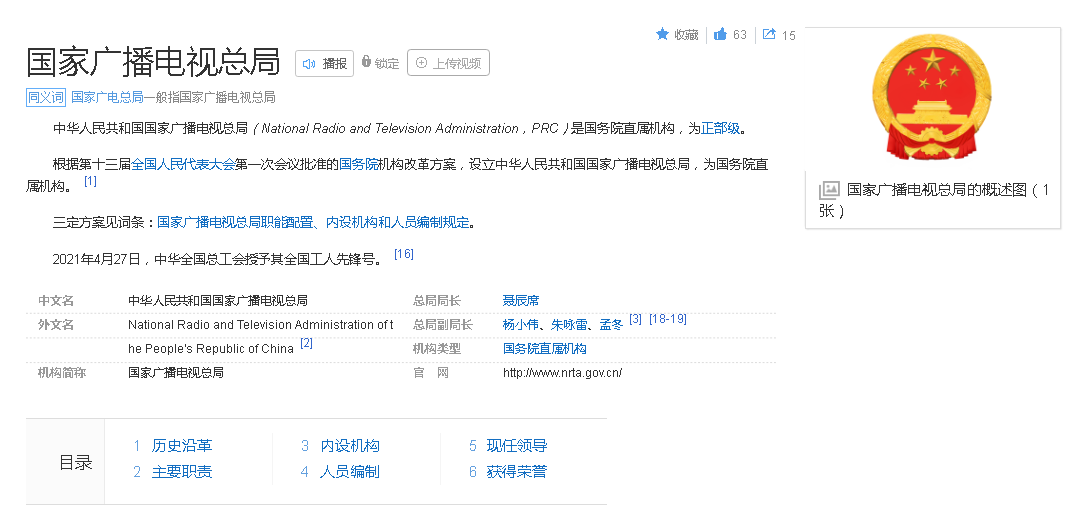The height and width of the screenshot is (517, 1076).
Task: Open deputy director 杨小伟 link
Action: [x=521, y=325]
